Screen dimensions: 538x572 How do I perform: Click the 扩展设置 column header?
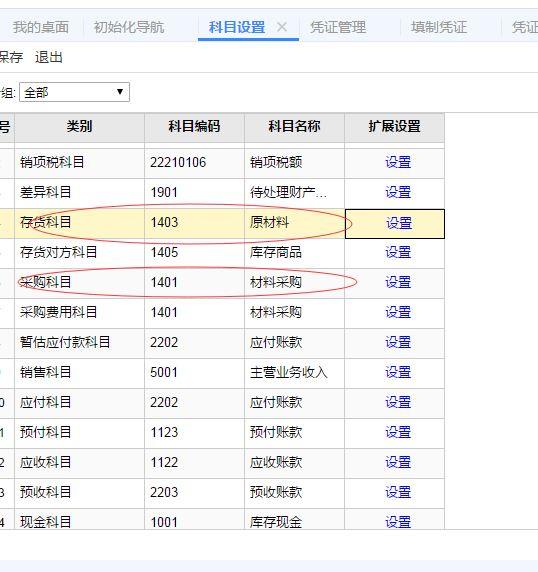(x=394, y=127)
